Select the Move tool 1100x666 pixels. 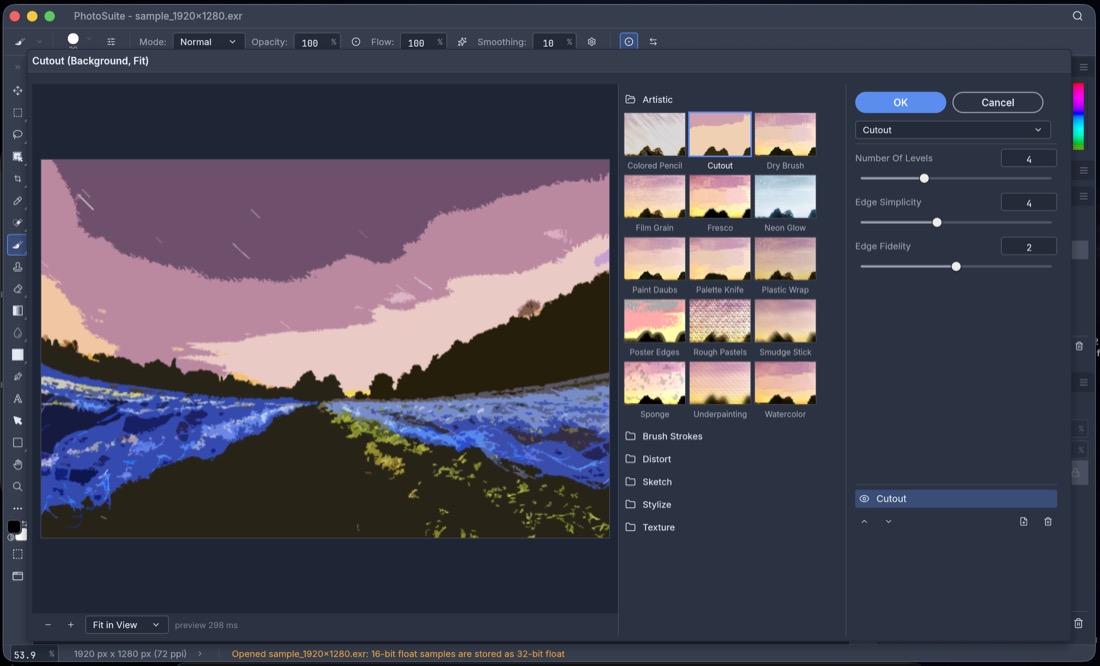(18, 91)
